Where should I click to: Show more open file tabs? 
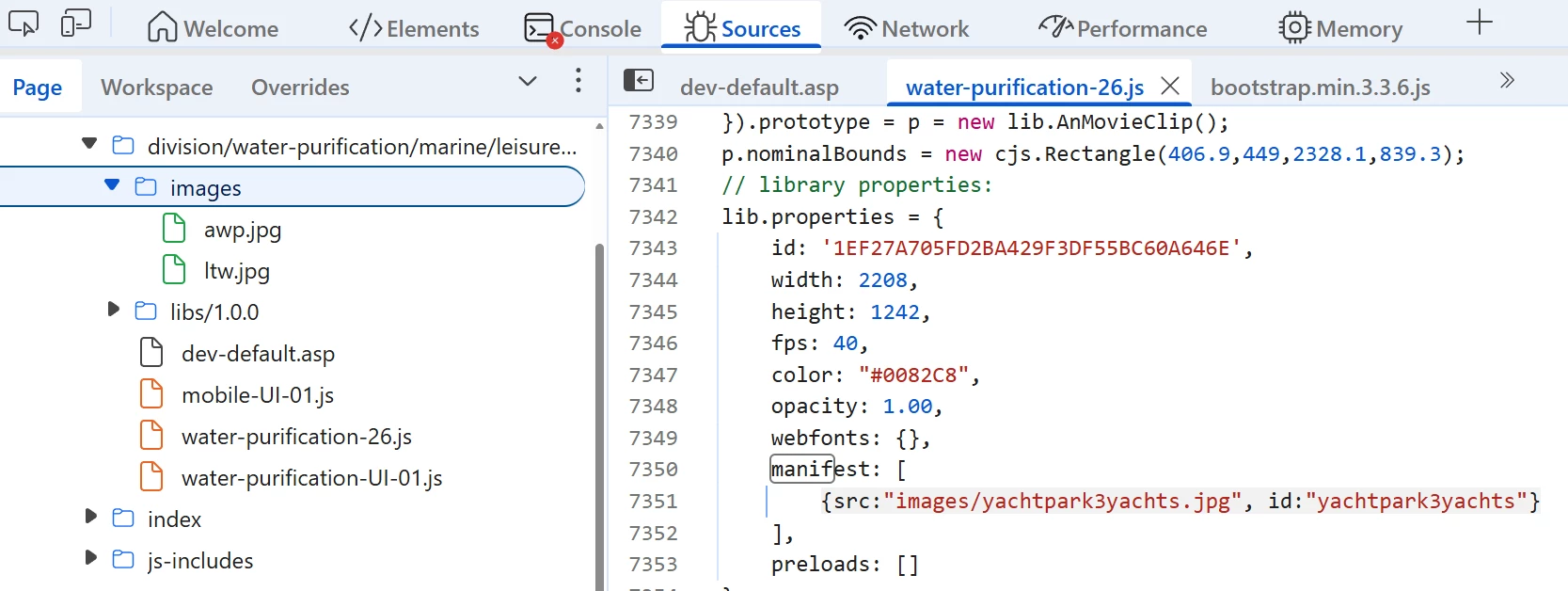(1507, 80)
